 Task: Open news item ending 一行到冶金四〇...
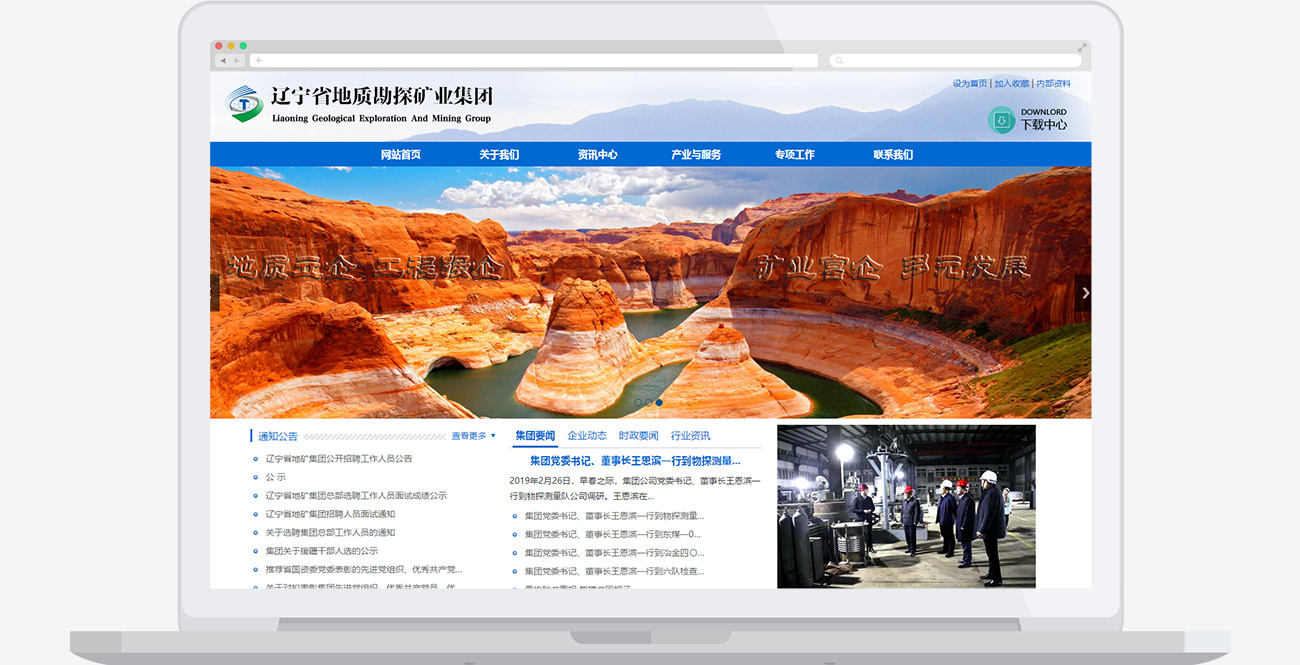[615, 553]
